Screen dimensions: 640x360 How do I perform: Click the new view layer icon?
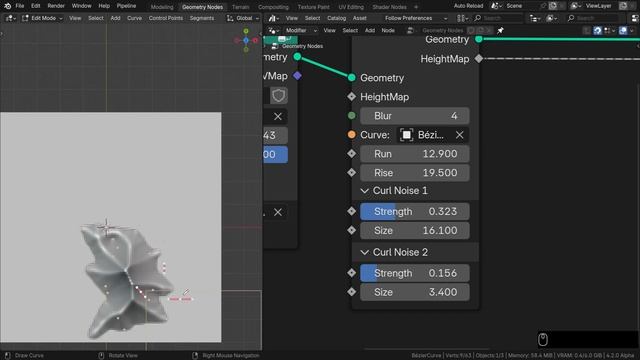624,6
